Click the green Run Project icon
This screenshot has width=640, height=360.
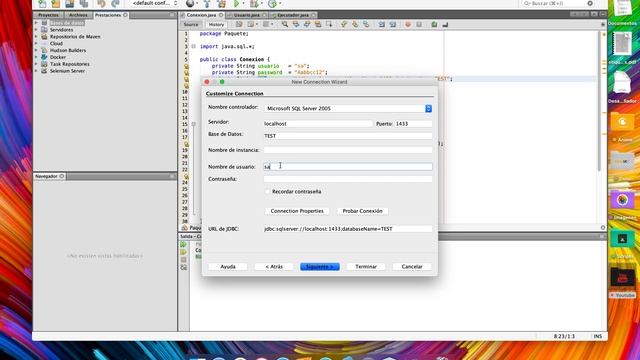(x=236, y=4)
